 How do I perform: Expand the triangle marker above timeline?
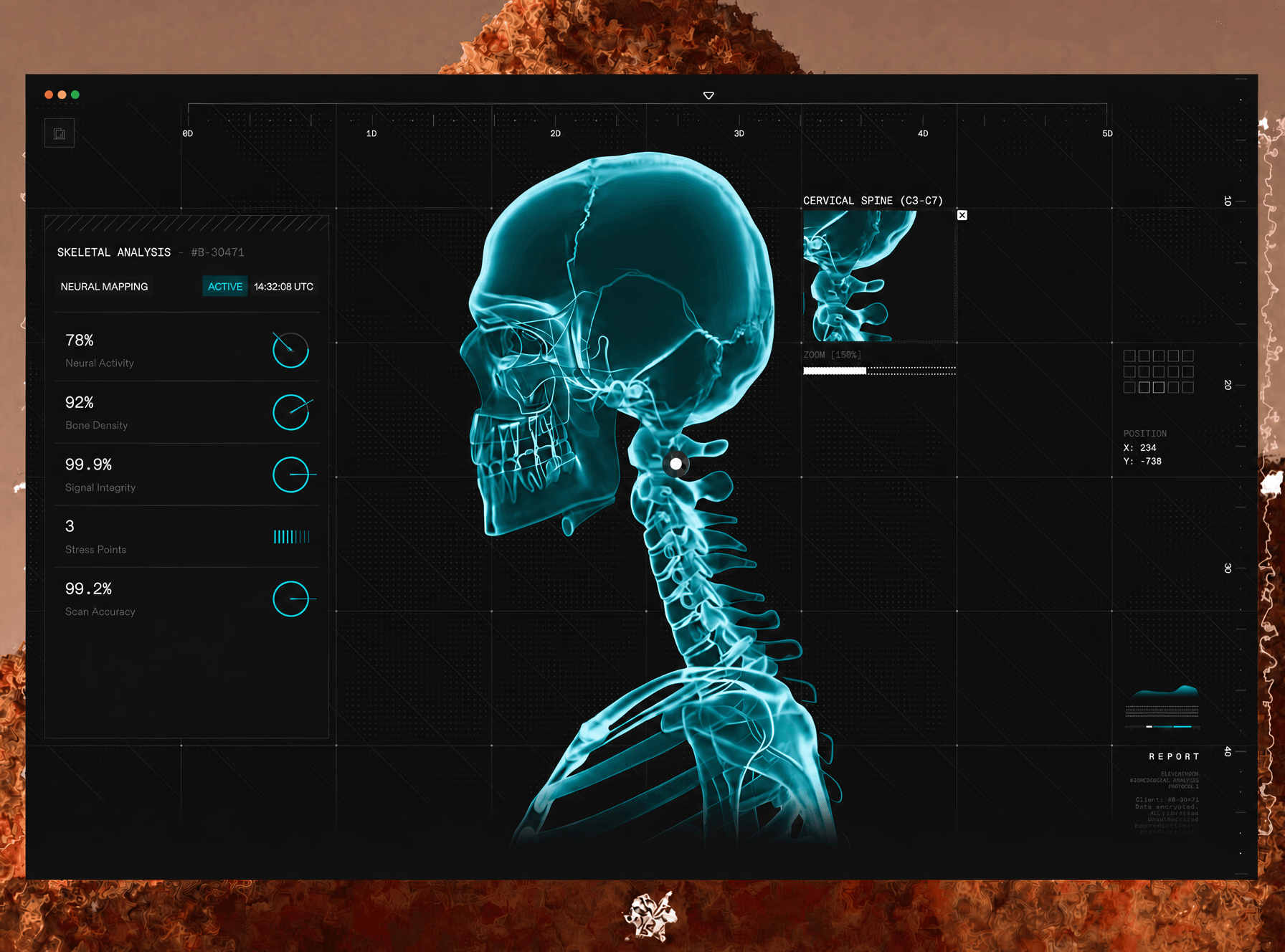pos(708,95)
